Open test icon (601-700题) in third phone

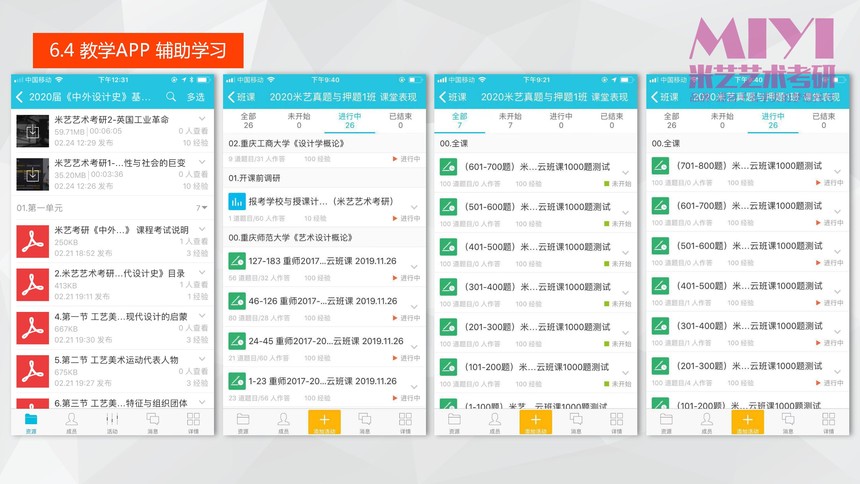(449, 166)
